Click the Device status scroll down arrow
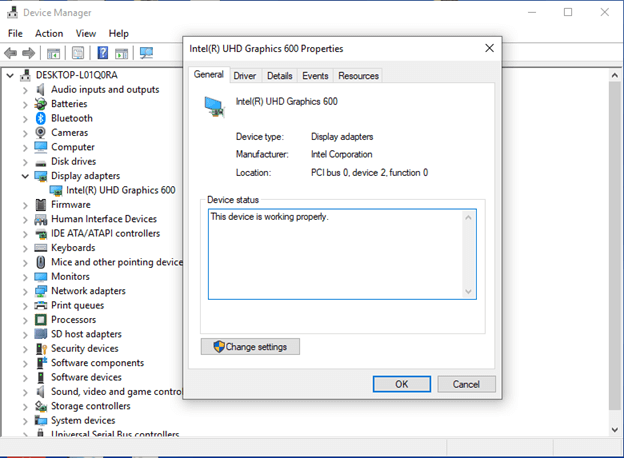The height and width of the screenshot is (458, 624). coord(468,291)
